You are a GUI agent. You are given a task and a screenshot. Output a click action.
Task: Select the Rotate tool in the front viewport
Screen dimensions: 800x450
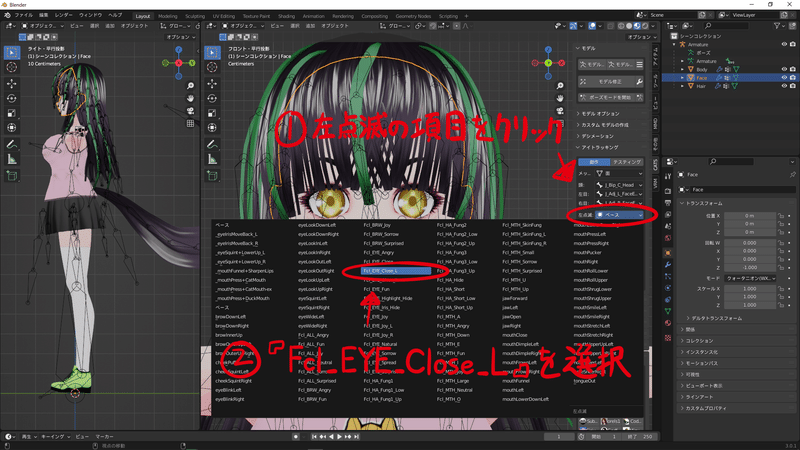click(x=212, y=98)
